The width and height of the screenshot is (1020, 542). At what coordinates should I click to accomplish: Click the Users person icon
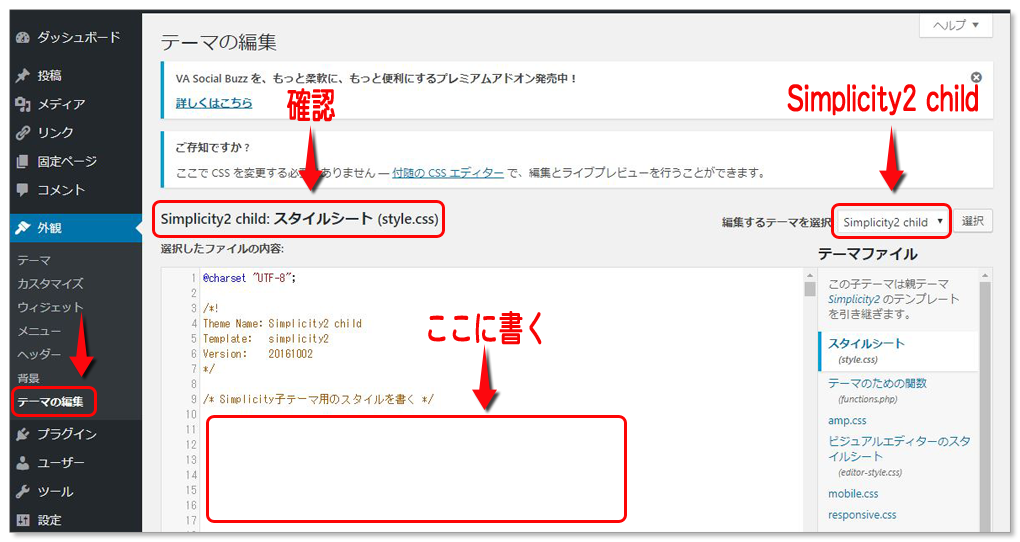[23, 463]
